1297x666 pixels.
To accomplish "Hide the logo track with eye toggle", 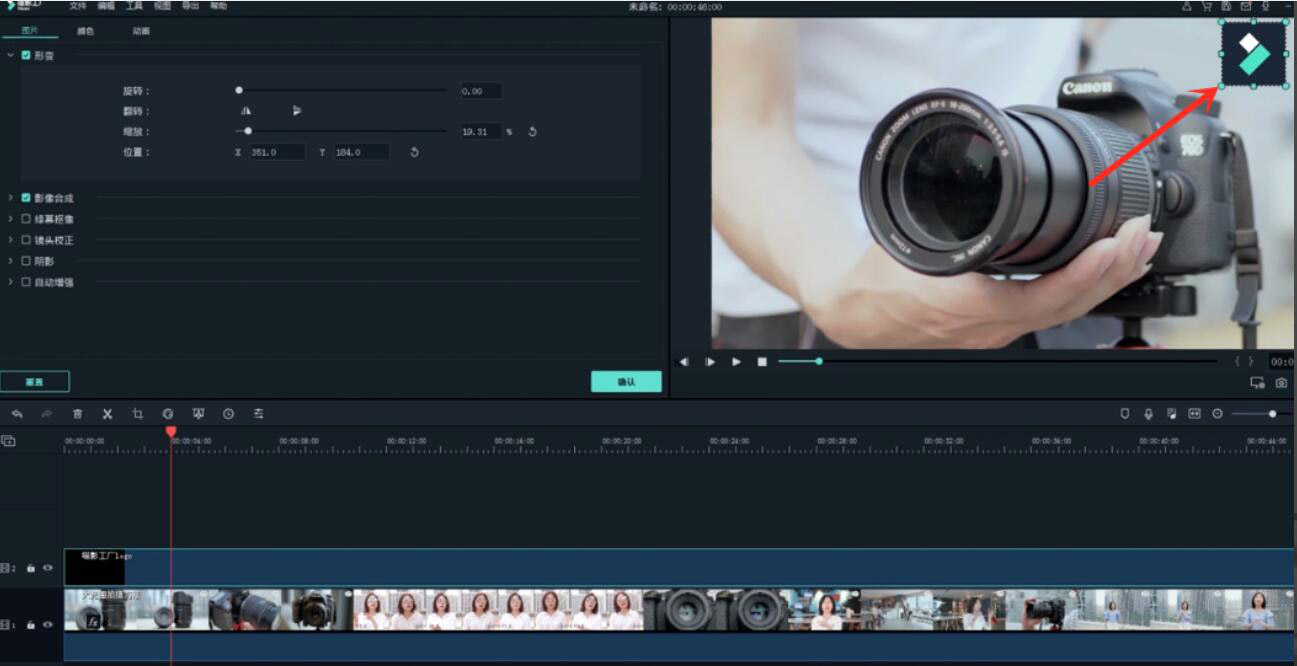I will (x=47, y=568).
